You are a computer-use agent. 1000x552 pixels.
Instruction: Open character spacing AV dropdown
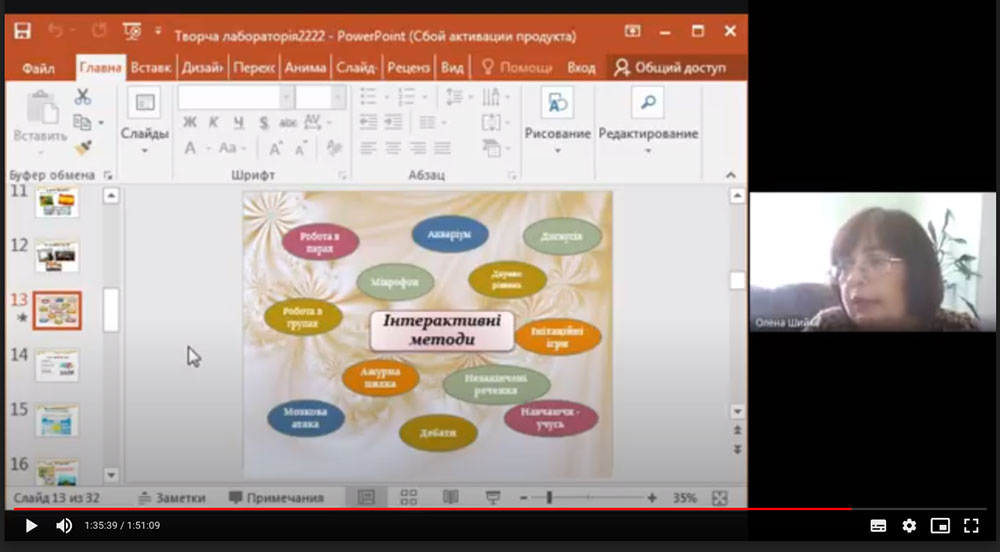(317, 122)
